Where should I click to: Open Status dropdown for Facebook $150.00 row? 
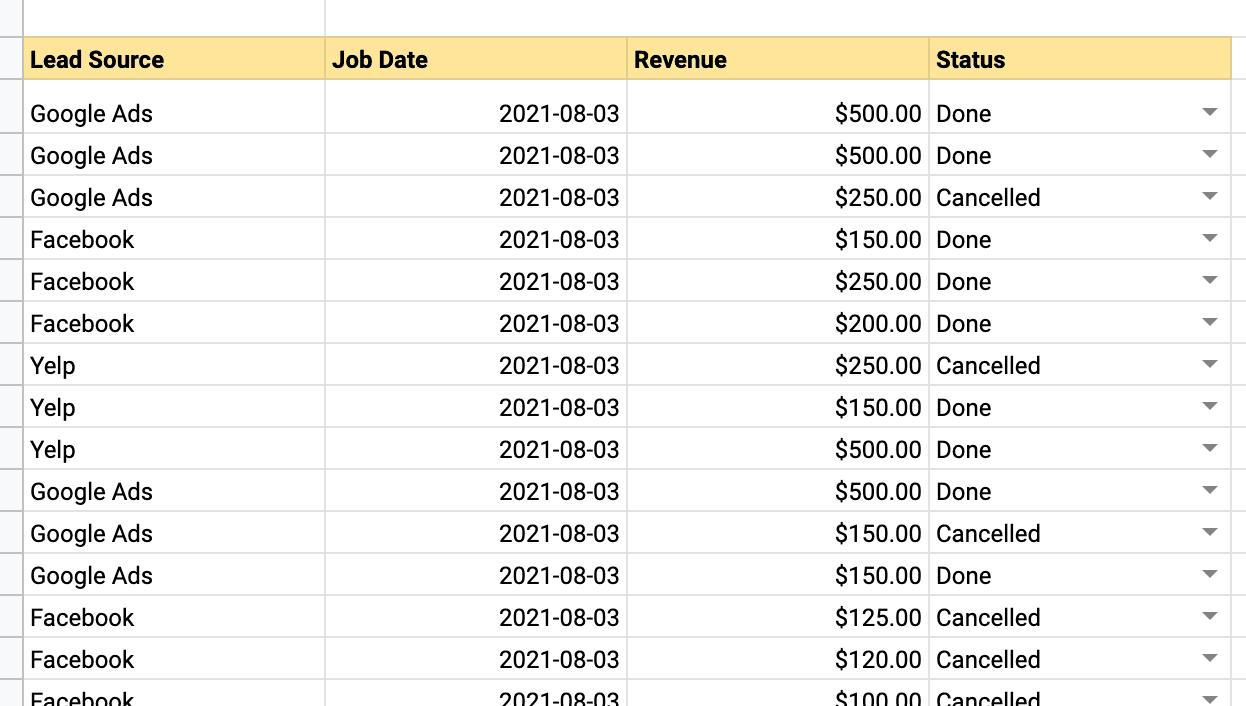[x=1210, y=238]
